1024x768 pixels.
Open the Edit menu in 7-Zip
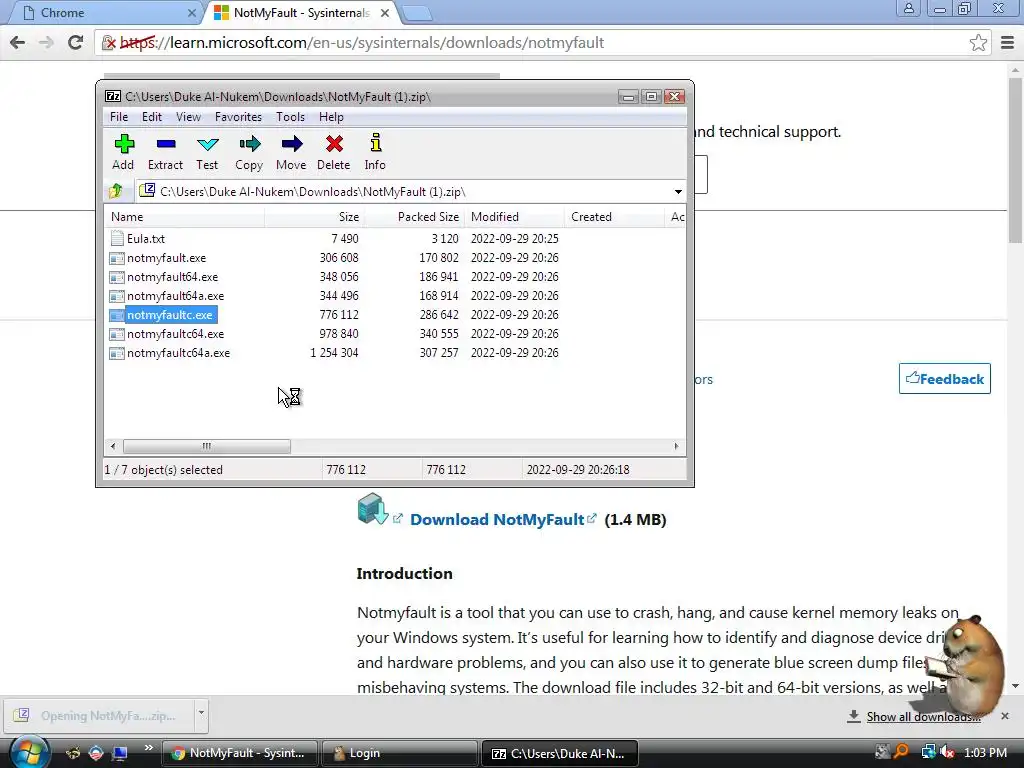(152, 117)
